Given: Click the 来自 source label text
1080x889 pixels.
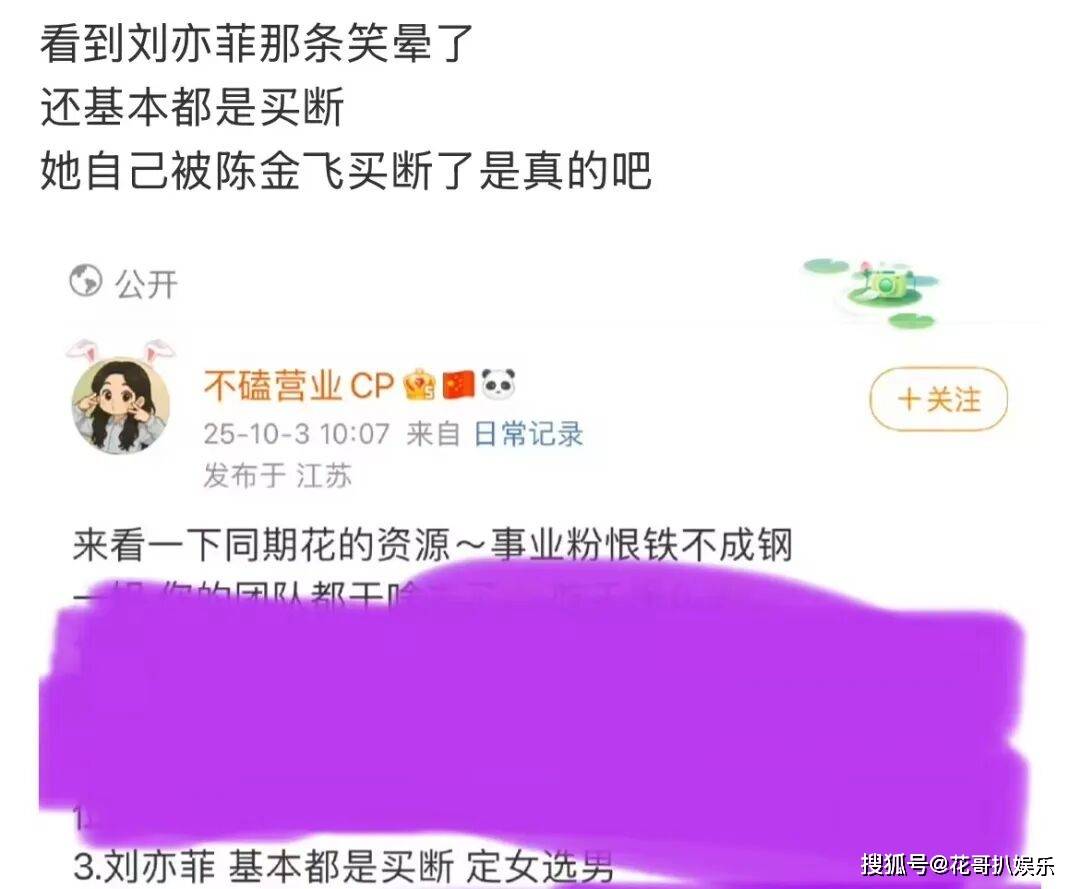Looking at the screenshot, I should [x=433, y=435].
